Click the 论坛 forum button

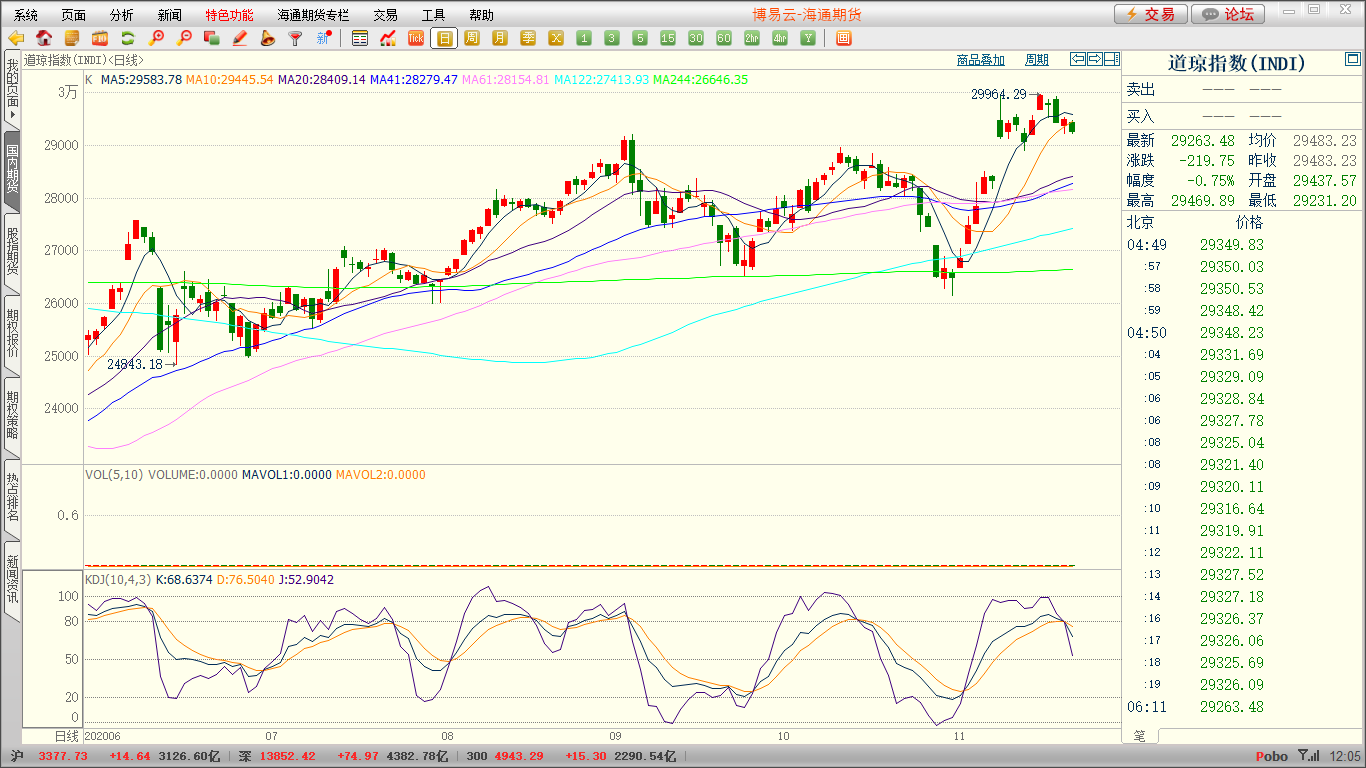[1229, 14]
